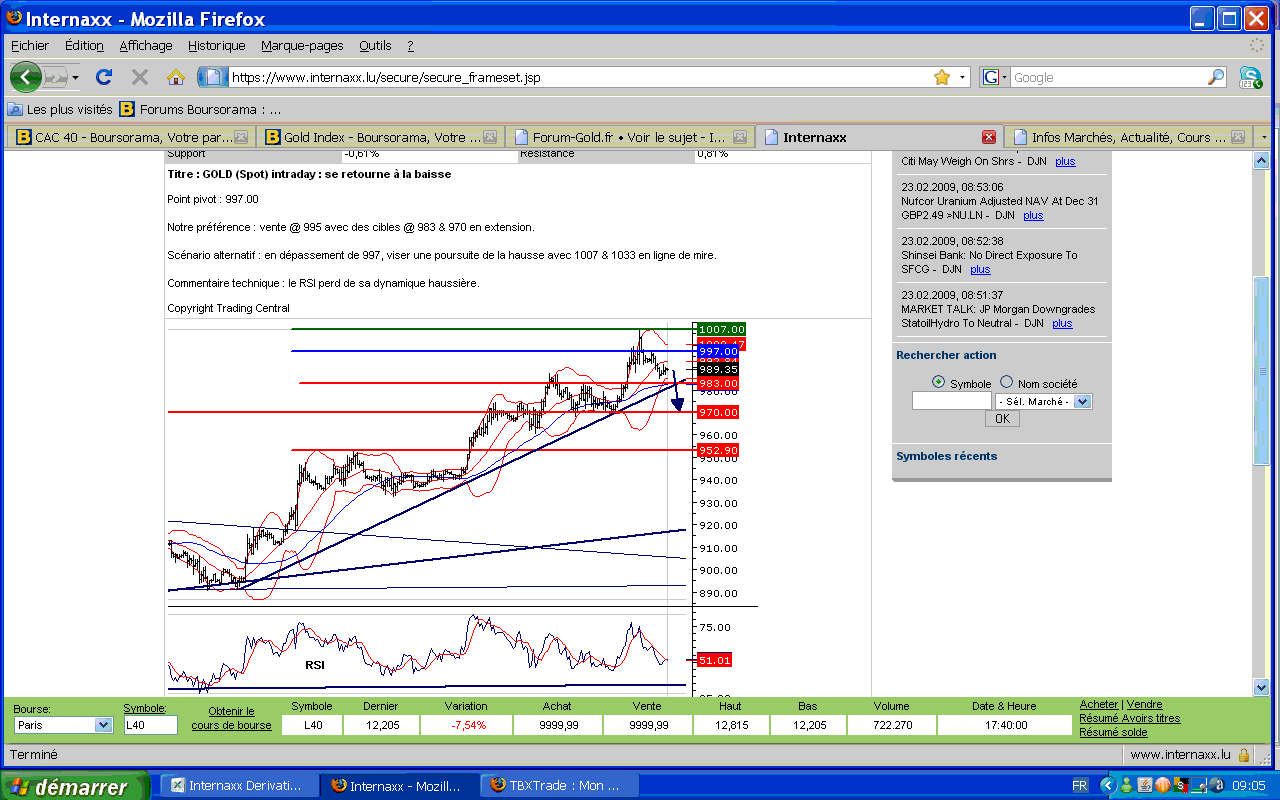
Task: Click the 51.01 RSI value label
Action: click(714, 660)
